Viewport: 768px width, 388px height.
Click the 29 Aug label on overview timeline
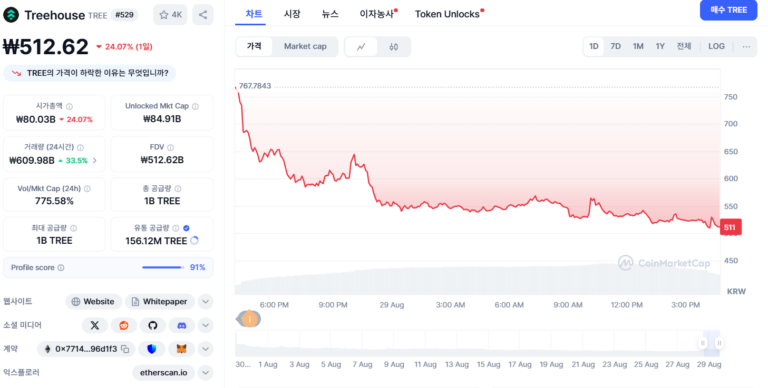click(709, 364)
